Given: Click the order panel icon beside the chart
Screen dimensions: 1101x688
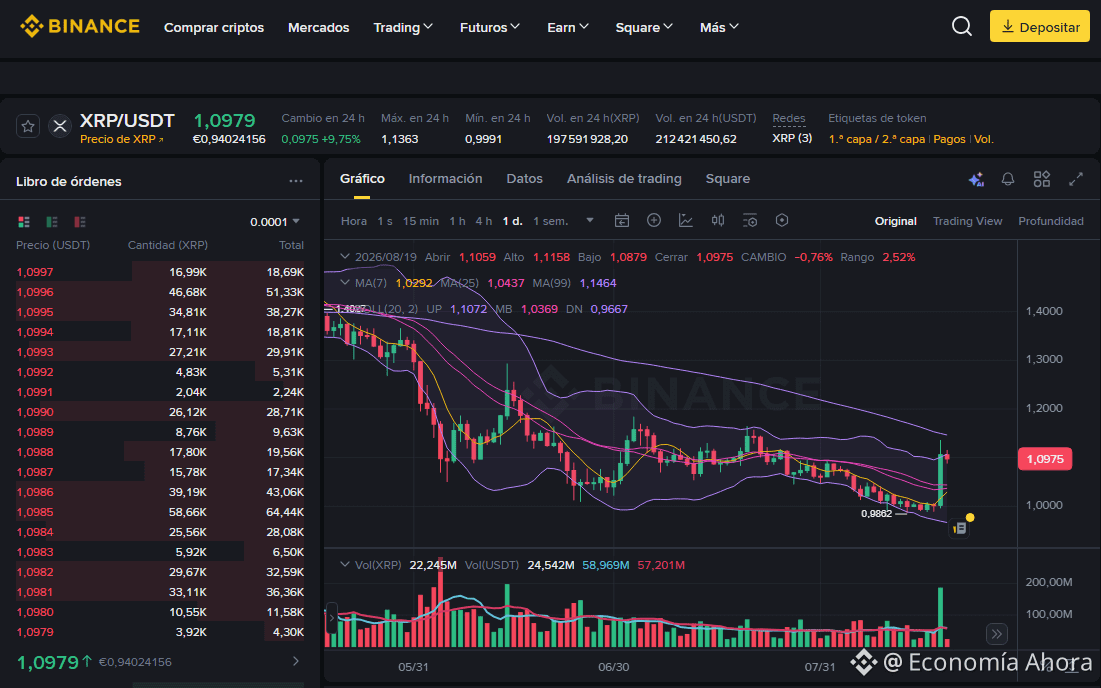Looking at the screenshot, I should pyautogui.click(x=959, y=528).
